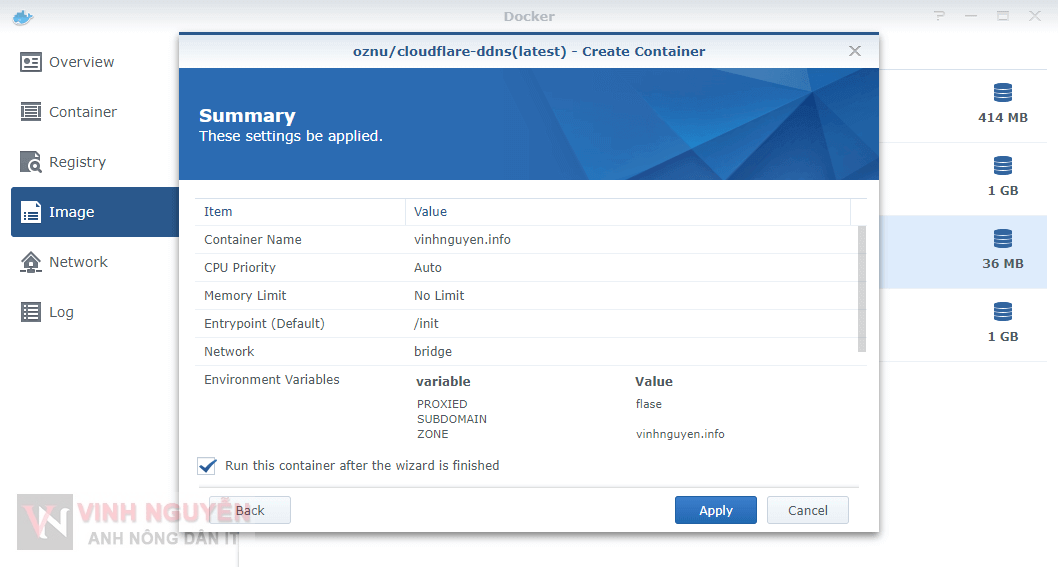The width and height of the screenshot is (1058, 567).
Task: Click the database icon above 414 MB
Action: coord(1003,93)
